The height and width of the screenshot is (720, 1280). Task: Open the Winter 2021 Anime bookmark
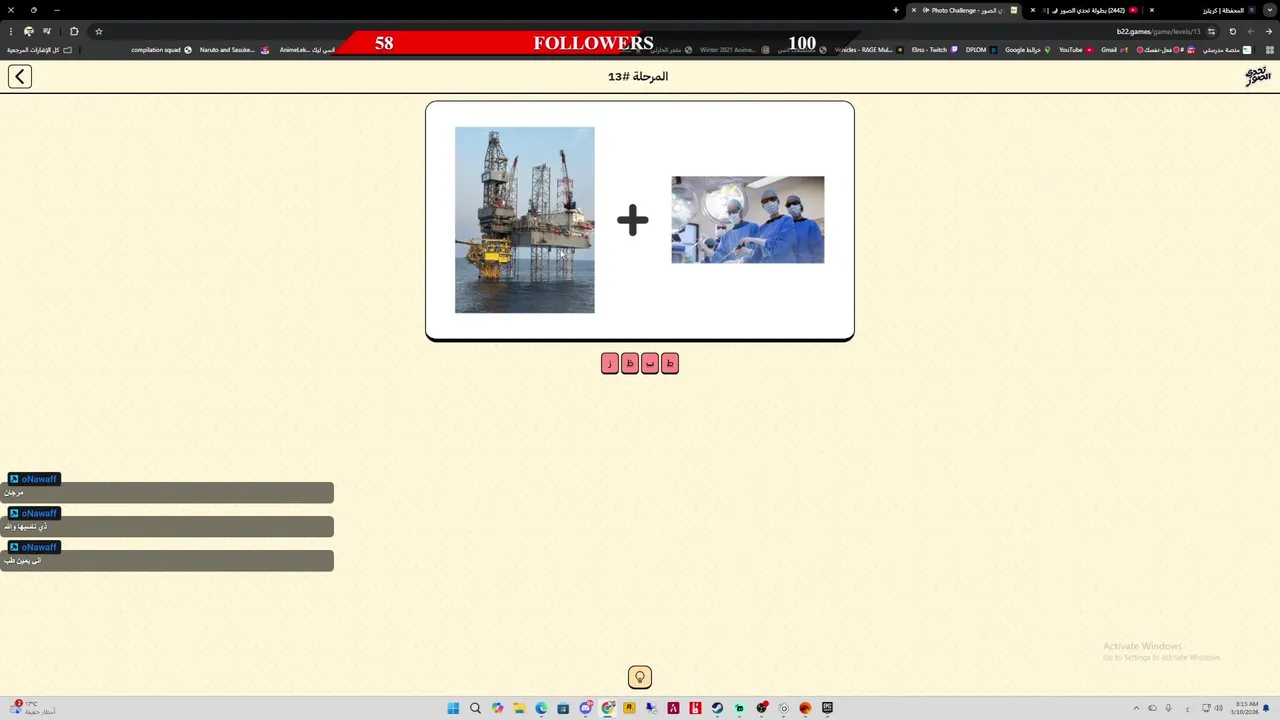click(x=735, y=50)
